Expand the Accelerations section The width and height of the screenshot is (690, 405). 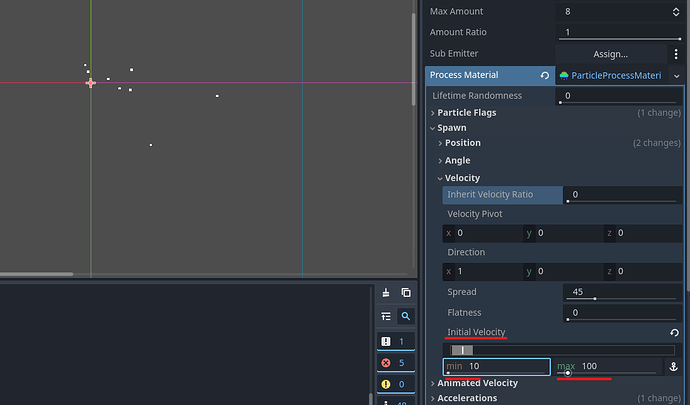[x=466, y=398]
